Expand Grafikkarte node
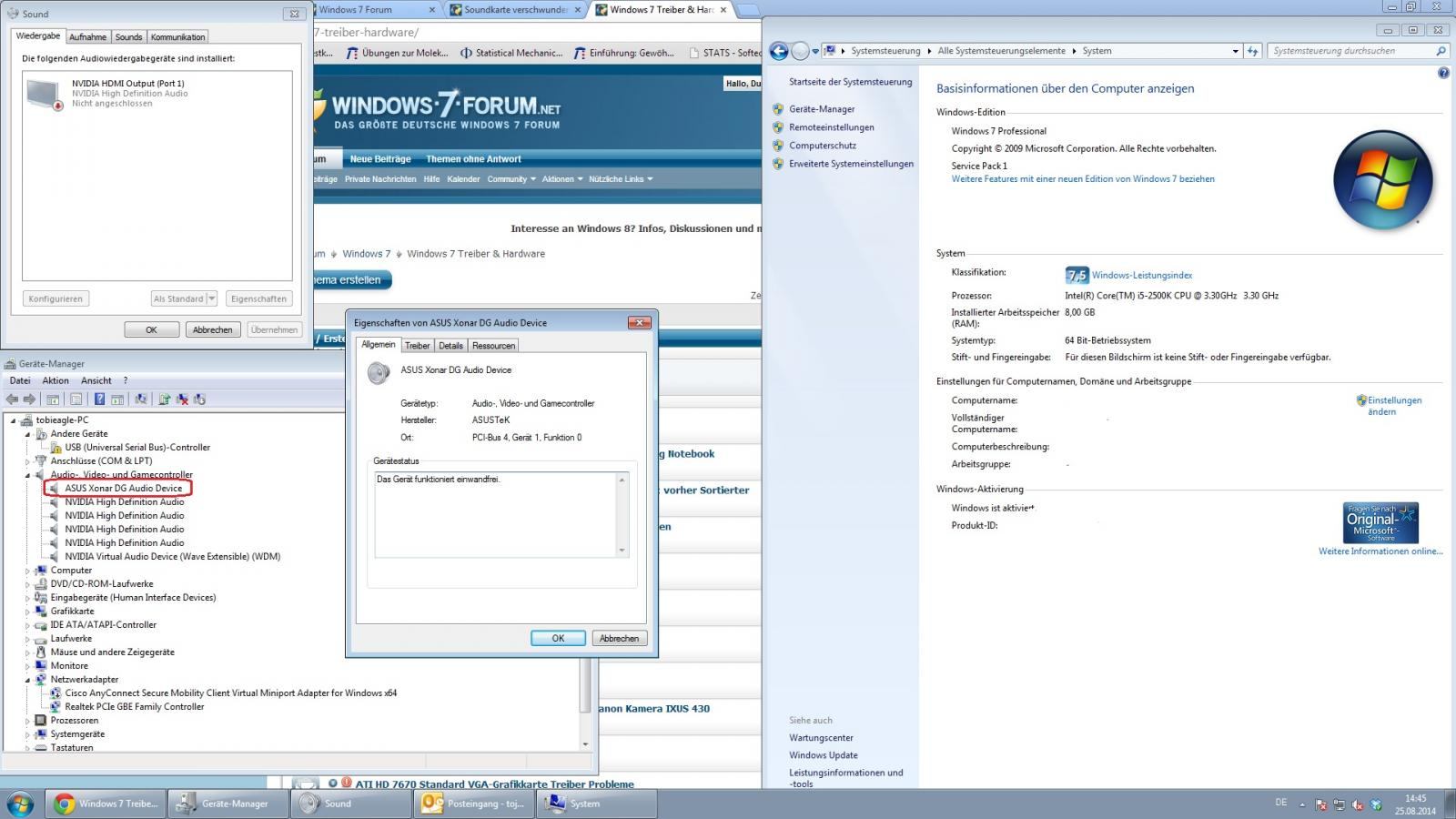The width and height of the screenshot is (1456, 819). click(x=28, y=612)
